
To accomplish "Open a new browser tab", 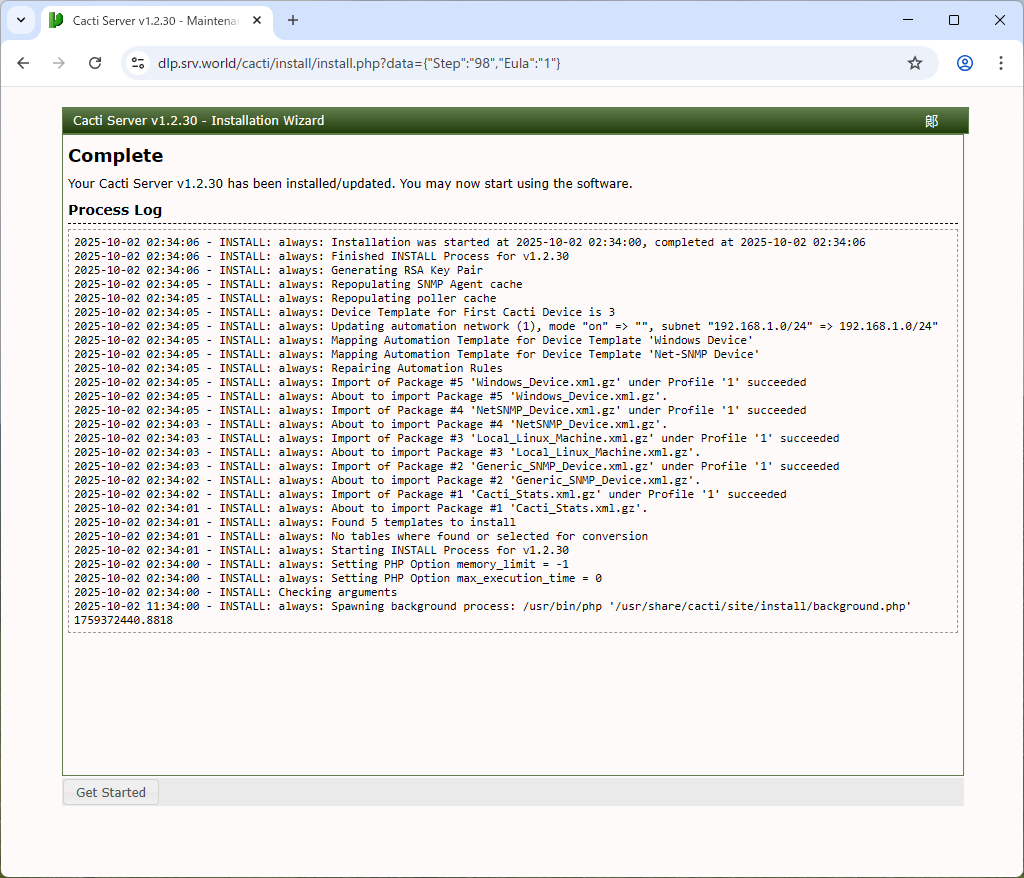I will (x=293, y=20).
